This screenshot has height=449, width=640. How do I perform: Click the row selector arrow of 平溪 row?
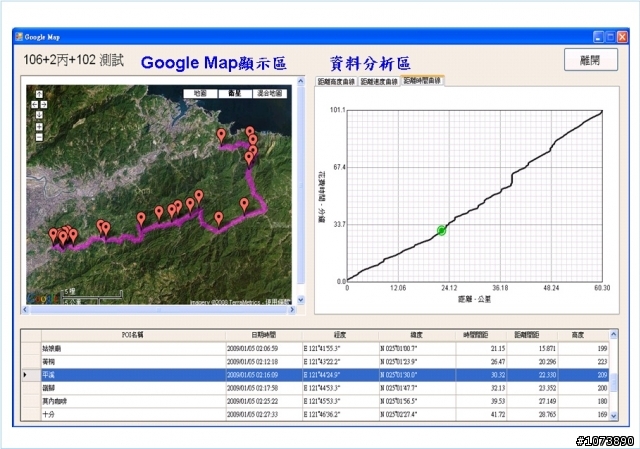31,375
